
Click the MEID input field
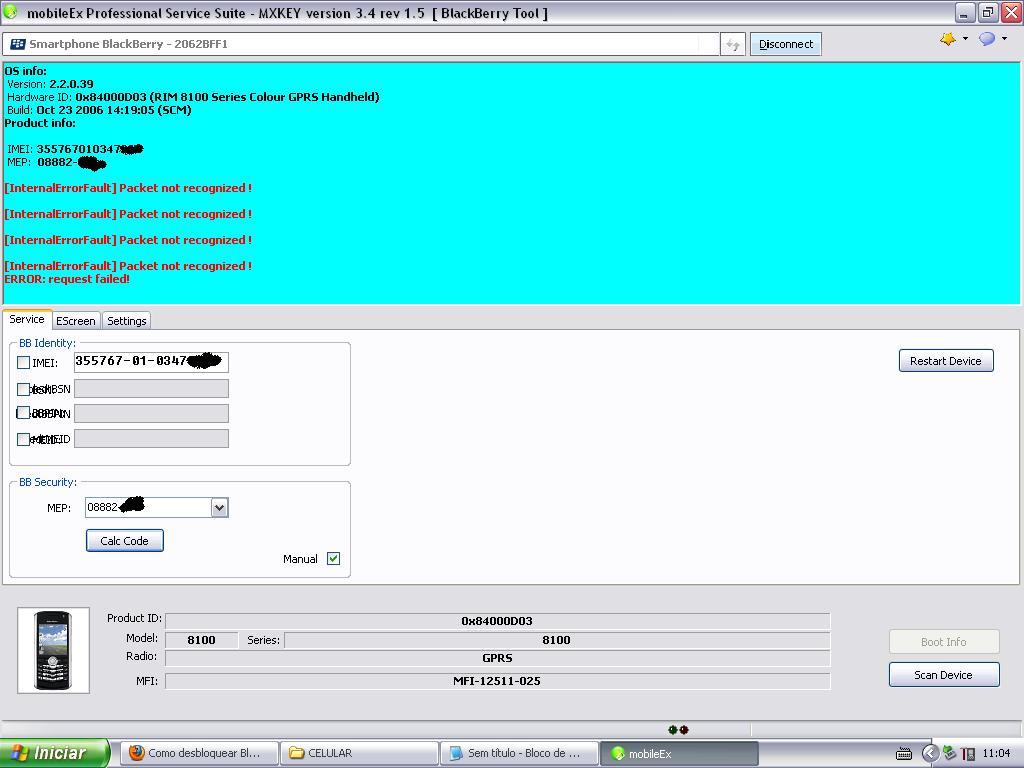[152, 438]
